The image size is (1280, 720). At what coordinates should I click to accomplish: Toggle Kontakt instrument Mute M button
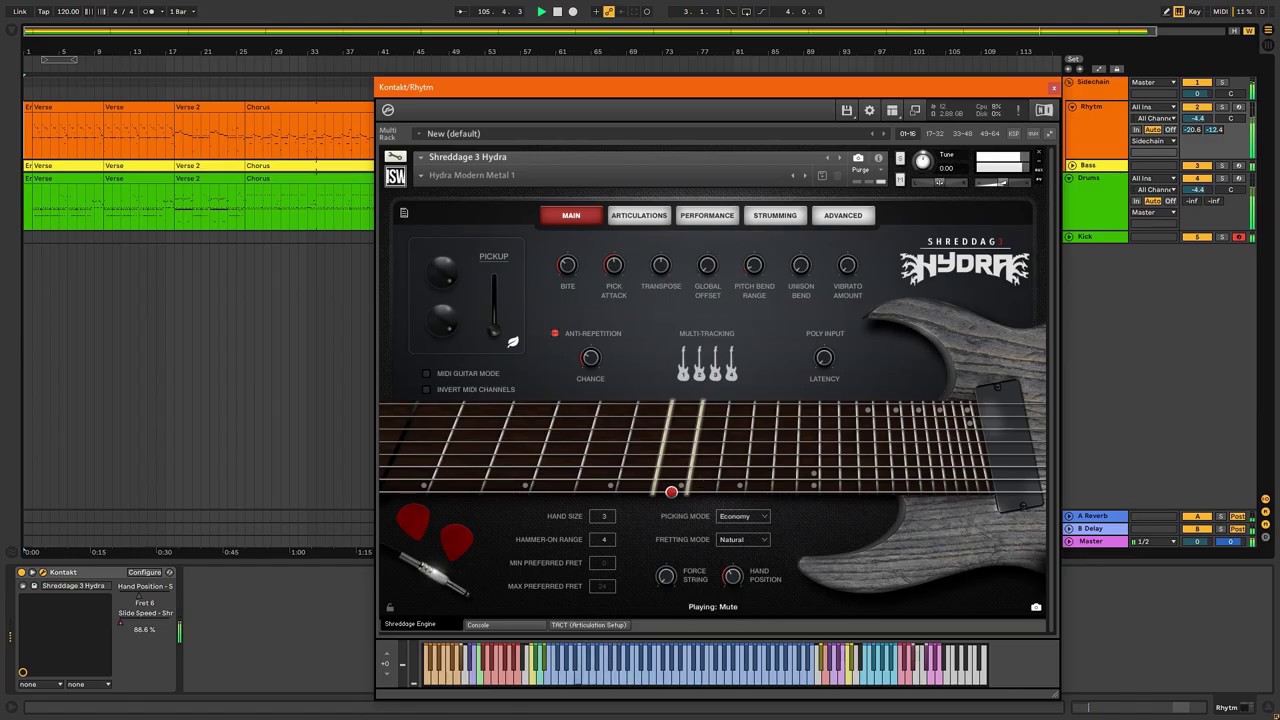[900, 180]
